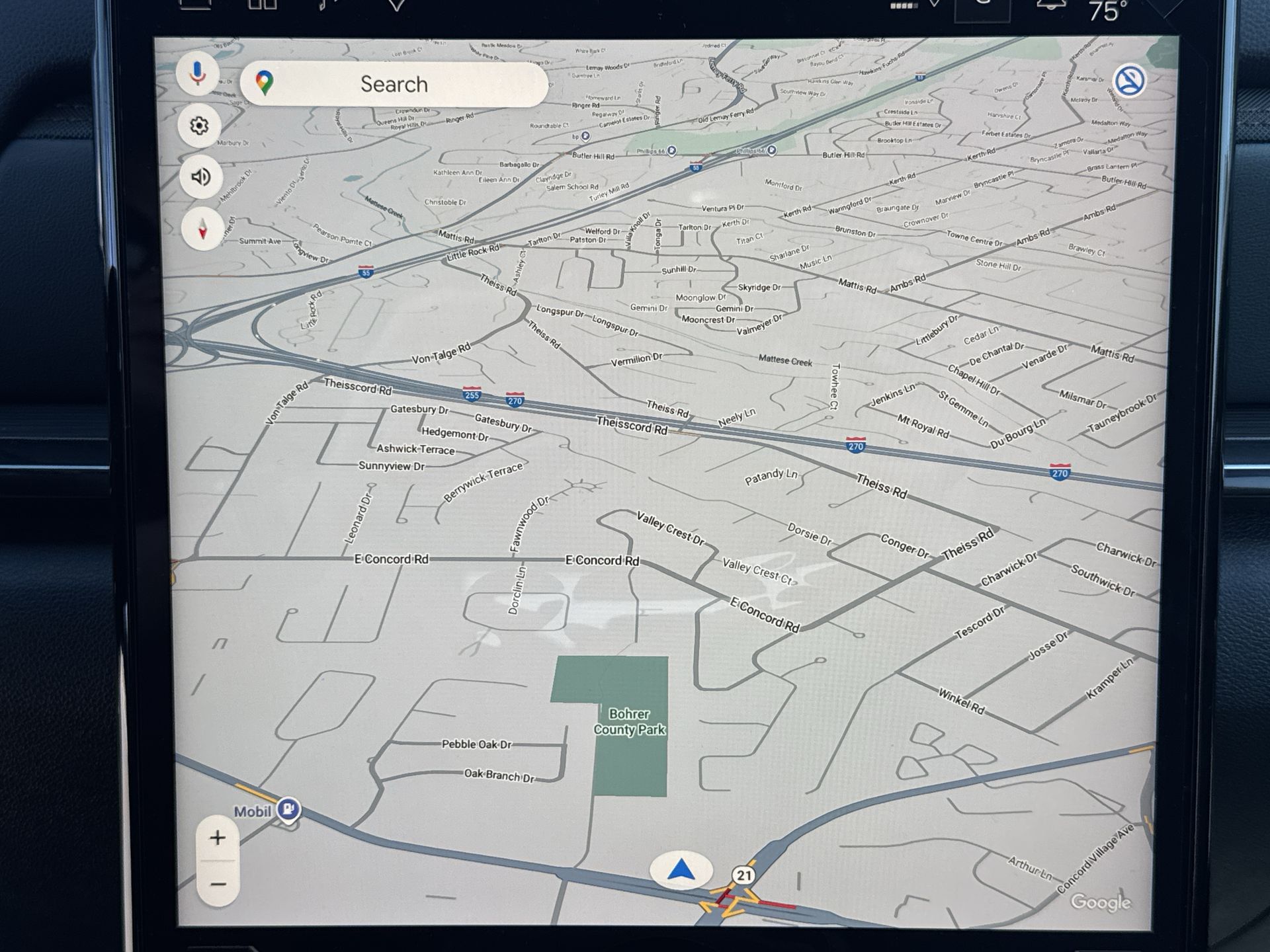1270x952 pixels.
Task: Mute navigation voice via speaker icon
Action: (x=201, y=177)
